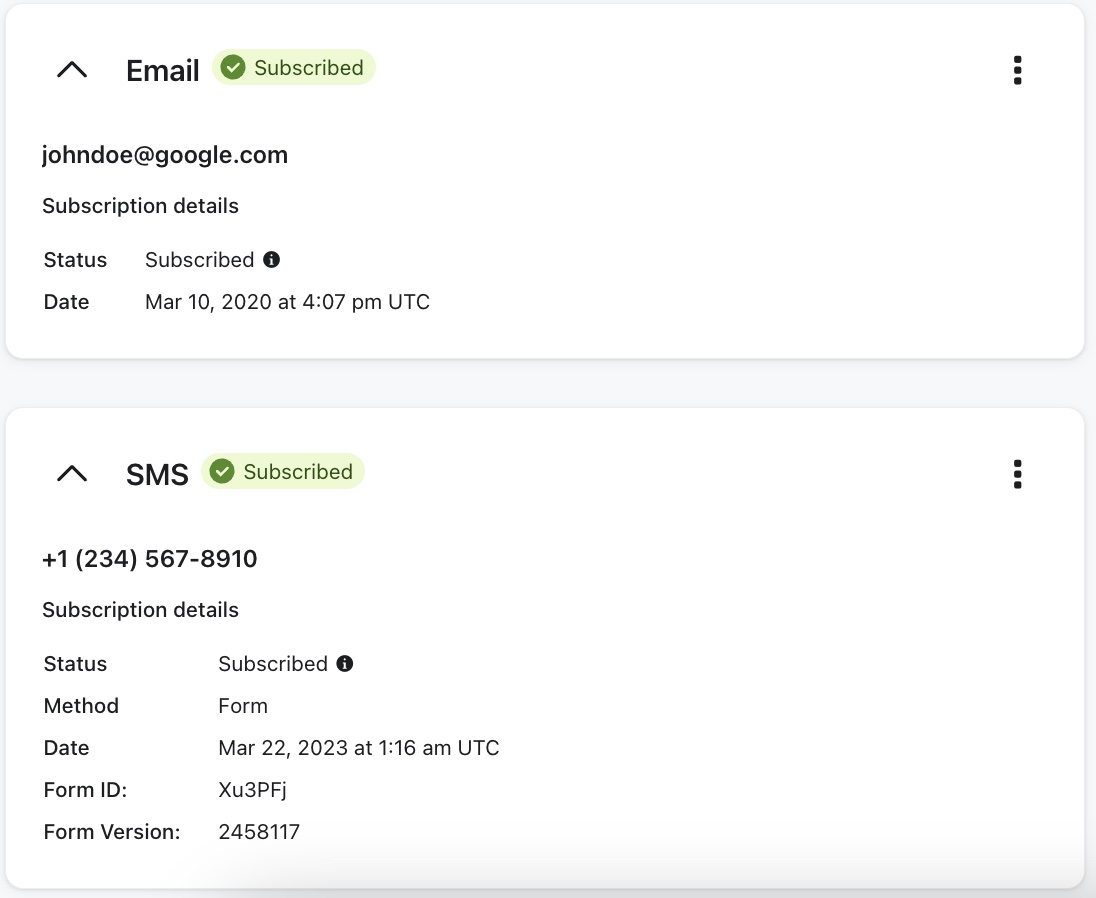Click the info icon beside Email Subscribed status
This screenshot has width=1096, height=898.
pyautogui.click(x=272, y=259)
